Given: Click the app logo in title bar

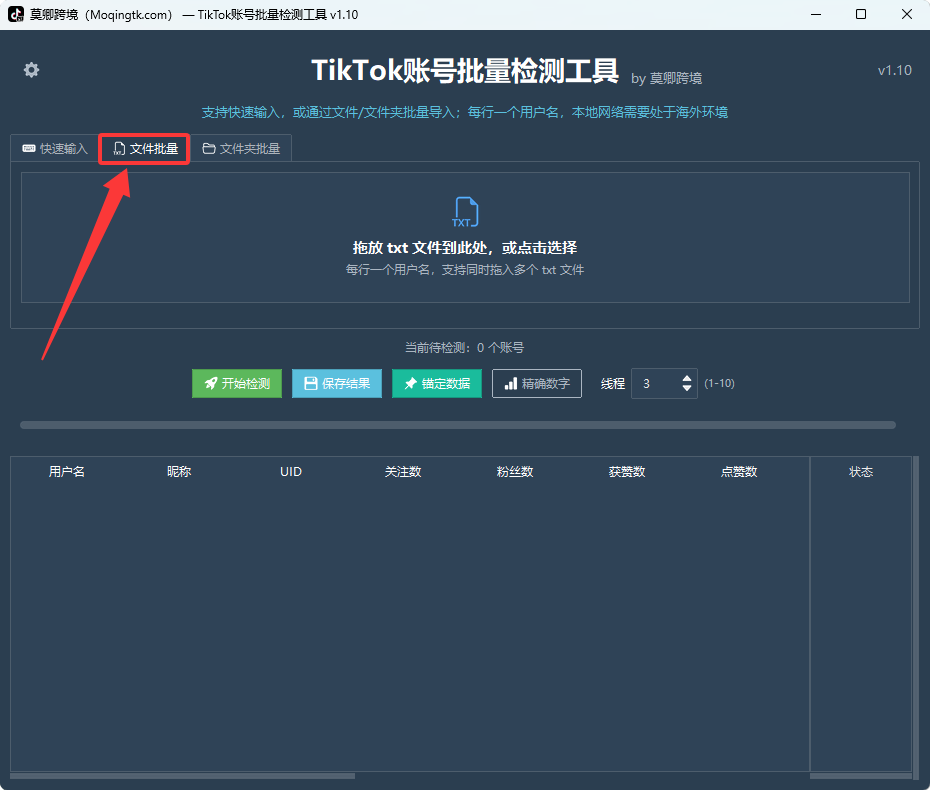Looking at the screenshot, I should [x=16, y=14].
